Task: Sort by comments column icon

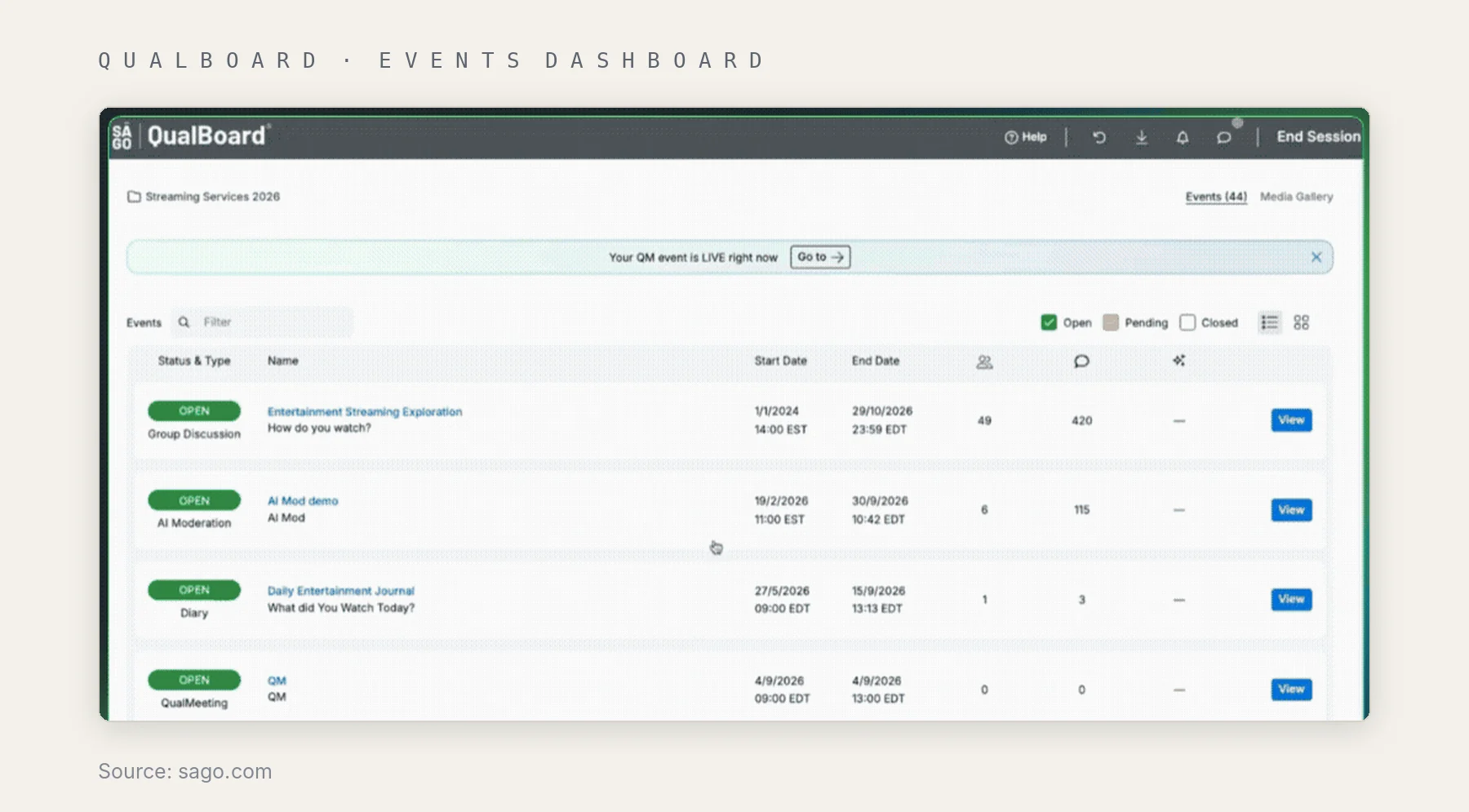Action: click(1081, 362)
